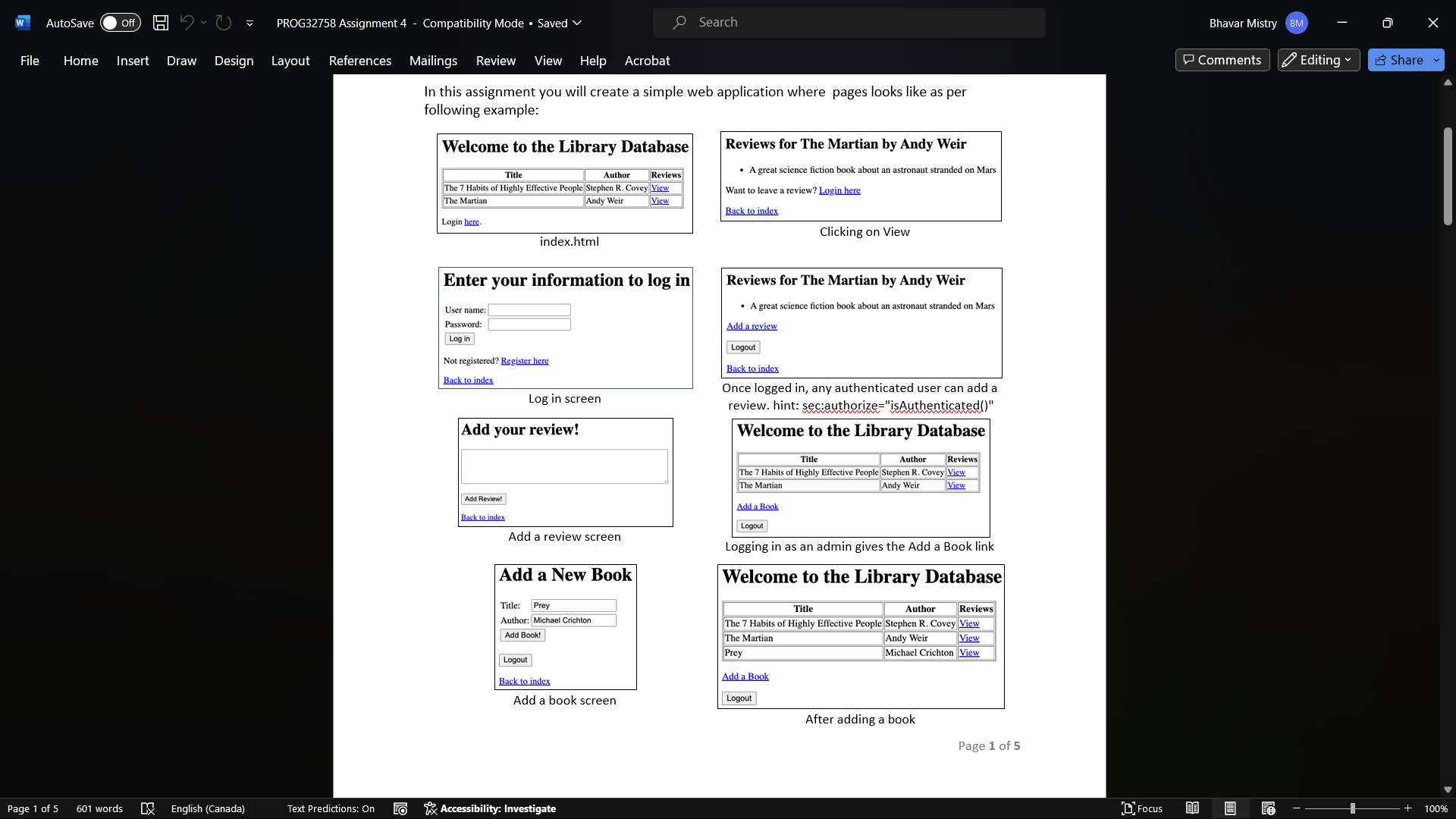Screen dimensions: 1456x819
Task: Click the Save icon in title bar
Action: 160,23
